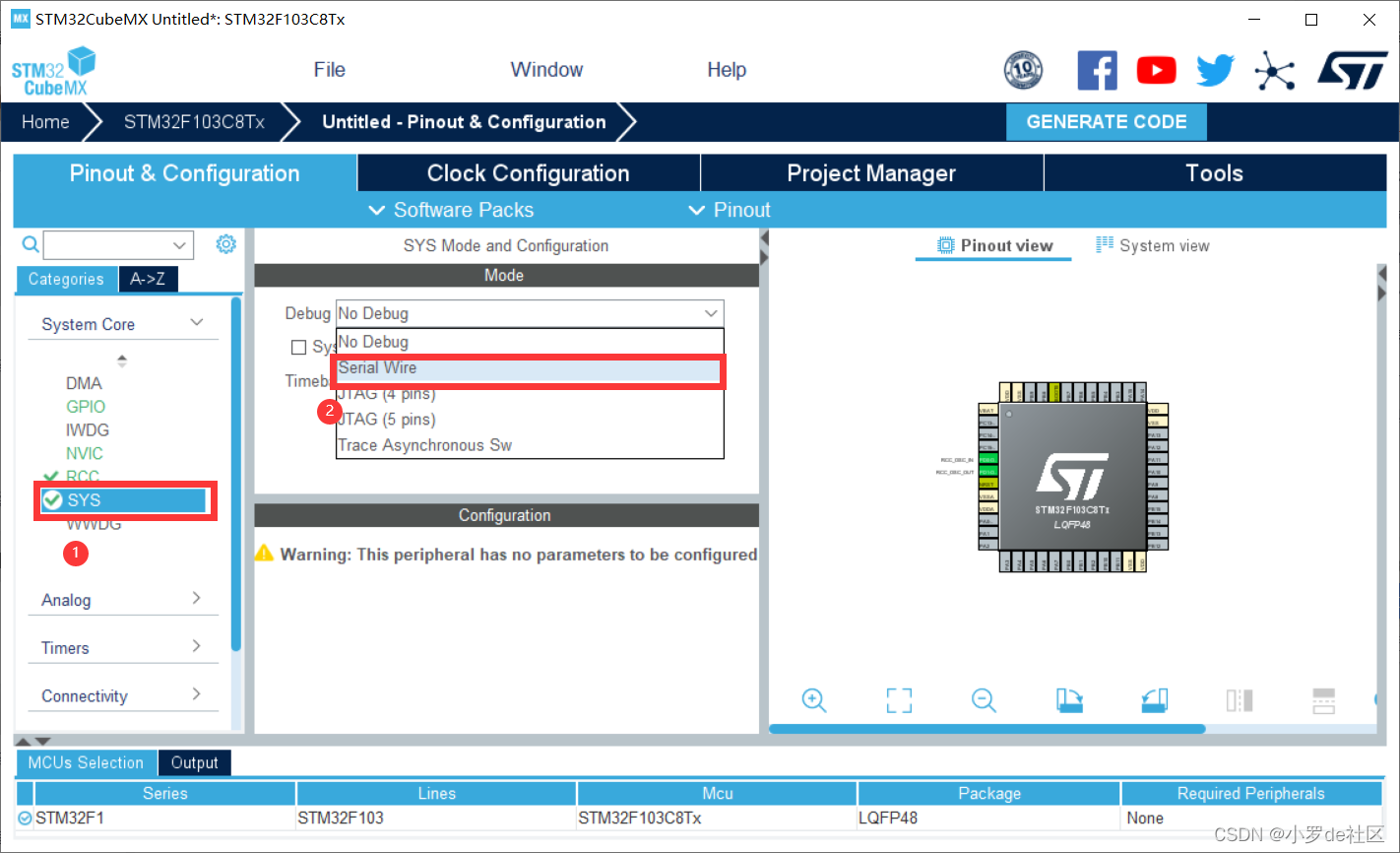Select SYS in System Core list

[x=124, y=500]
